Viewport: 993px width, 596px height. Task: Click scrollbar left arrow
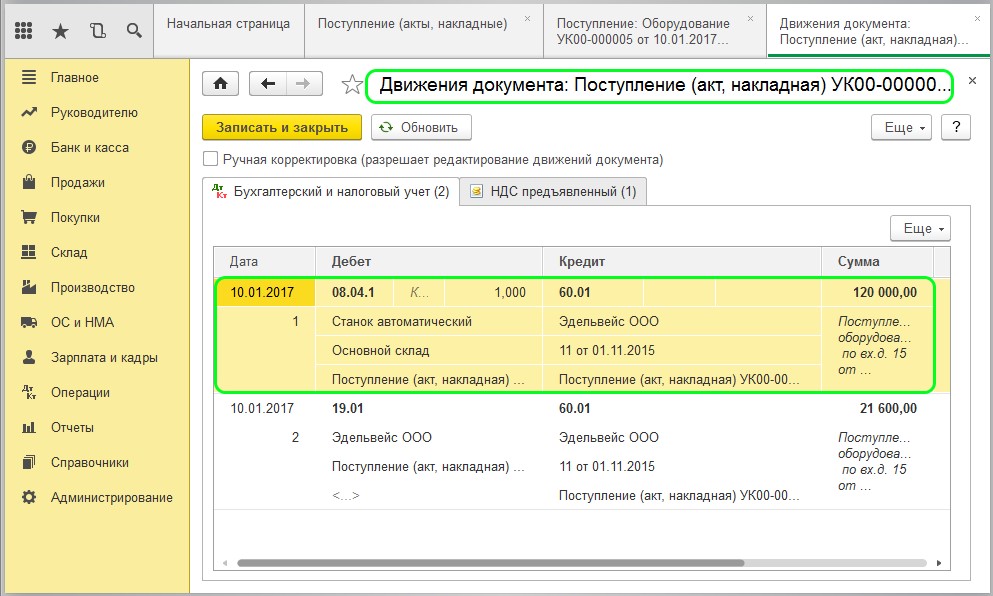point(224,563)
